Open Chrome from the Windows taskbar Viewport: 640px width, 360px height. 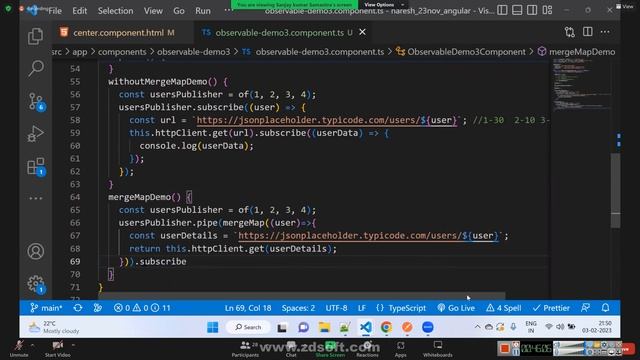pyautogui.click(x=386, y=327)
